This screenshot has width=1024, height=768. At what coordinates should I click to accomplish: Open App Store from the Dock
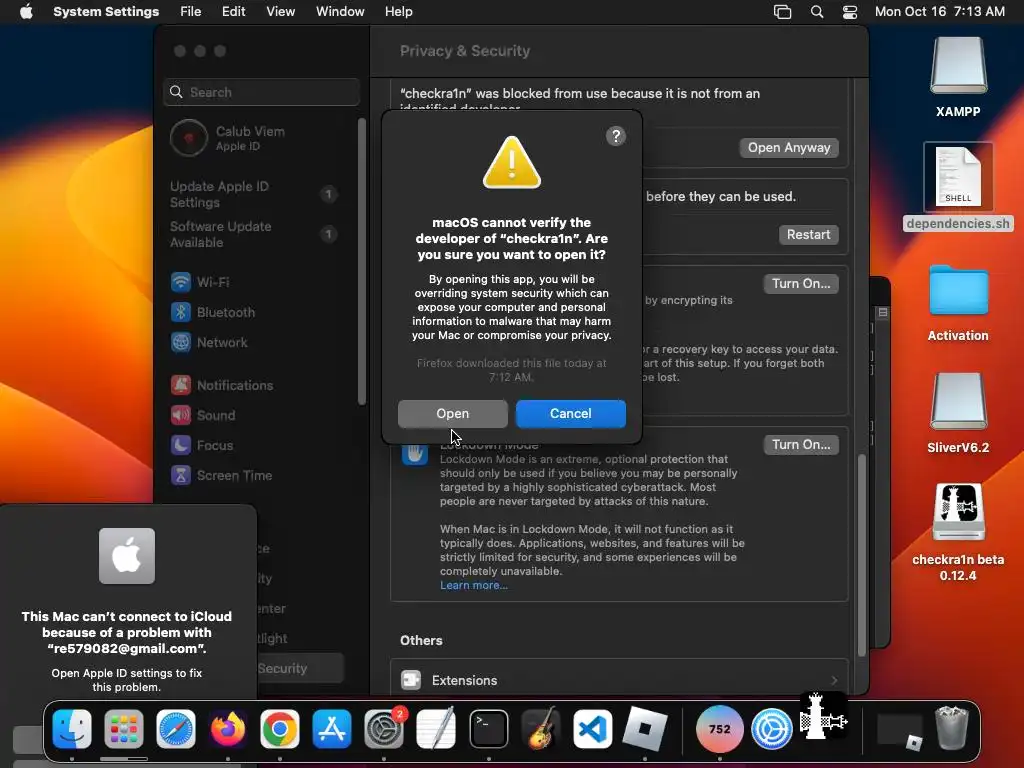click(332, 729)
